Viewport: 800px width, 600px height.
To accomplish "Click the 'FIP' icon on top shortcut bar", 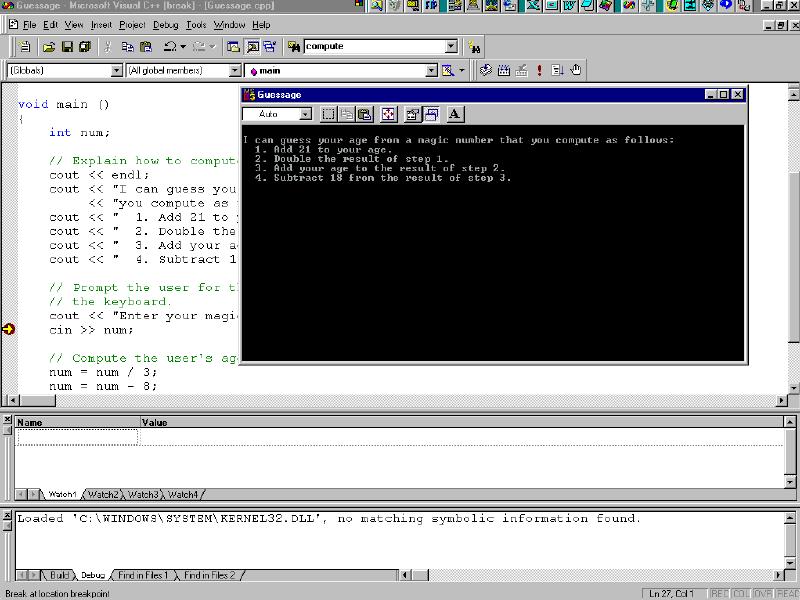I will 431,6.
